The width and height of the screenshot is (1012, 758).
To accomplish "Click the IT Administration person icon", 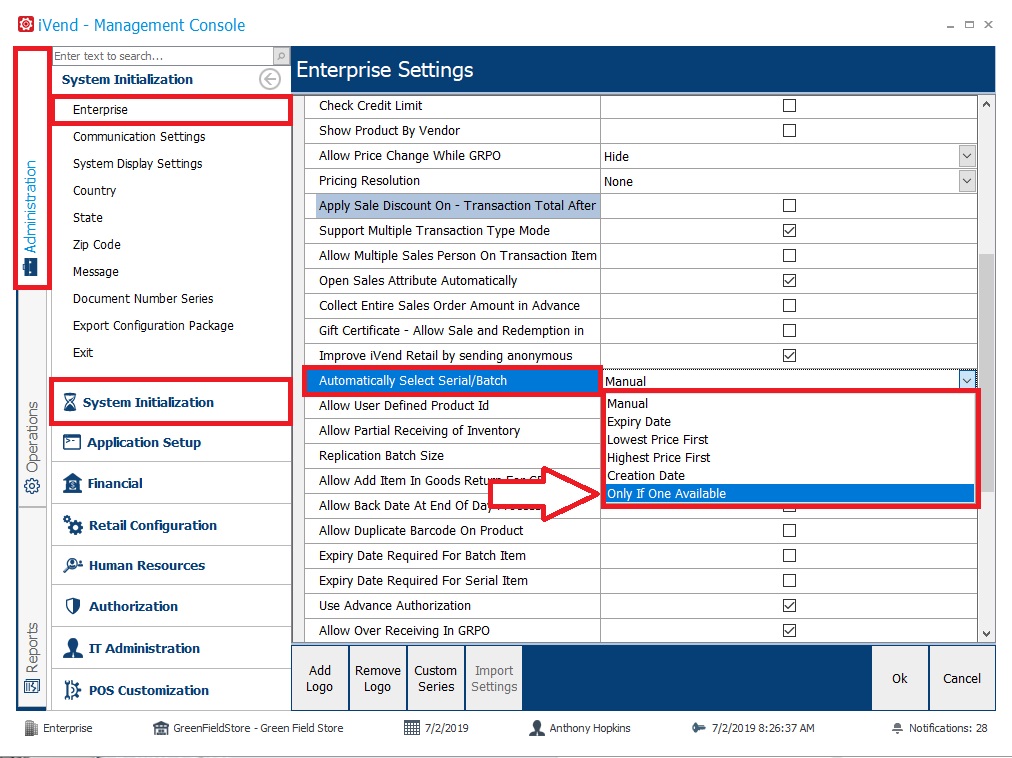I will click(73, 648).
